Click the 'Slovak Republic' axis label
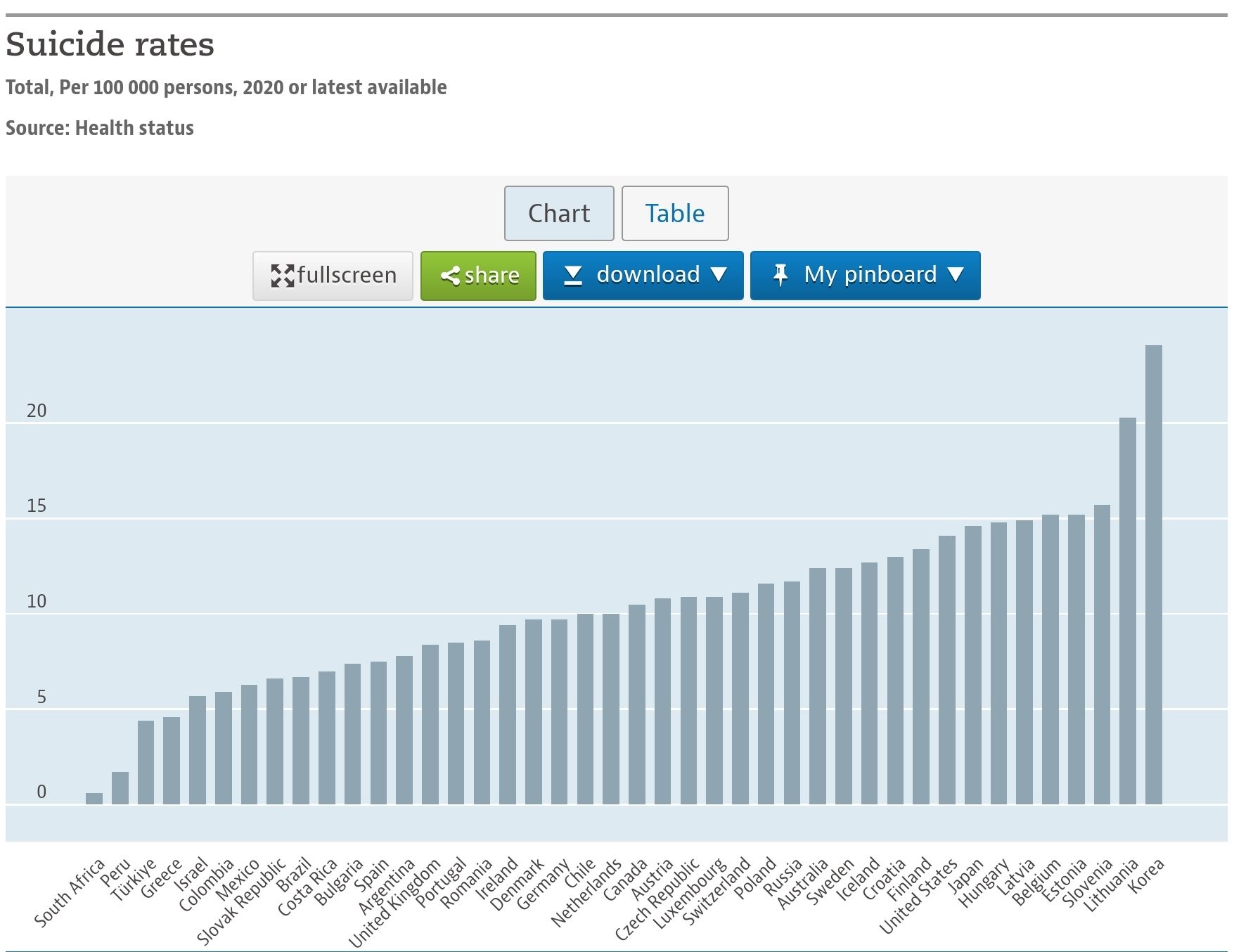This screenshot has height=952, width=1234. 241,901
